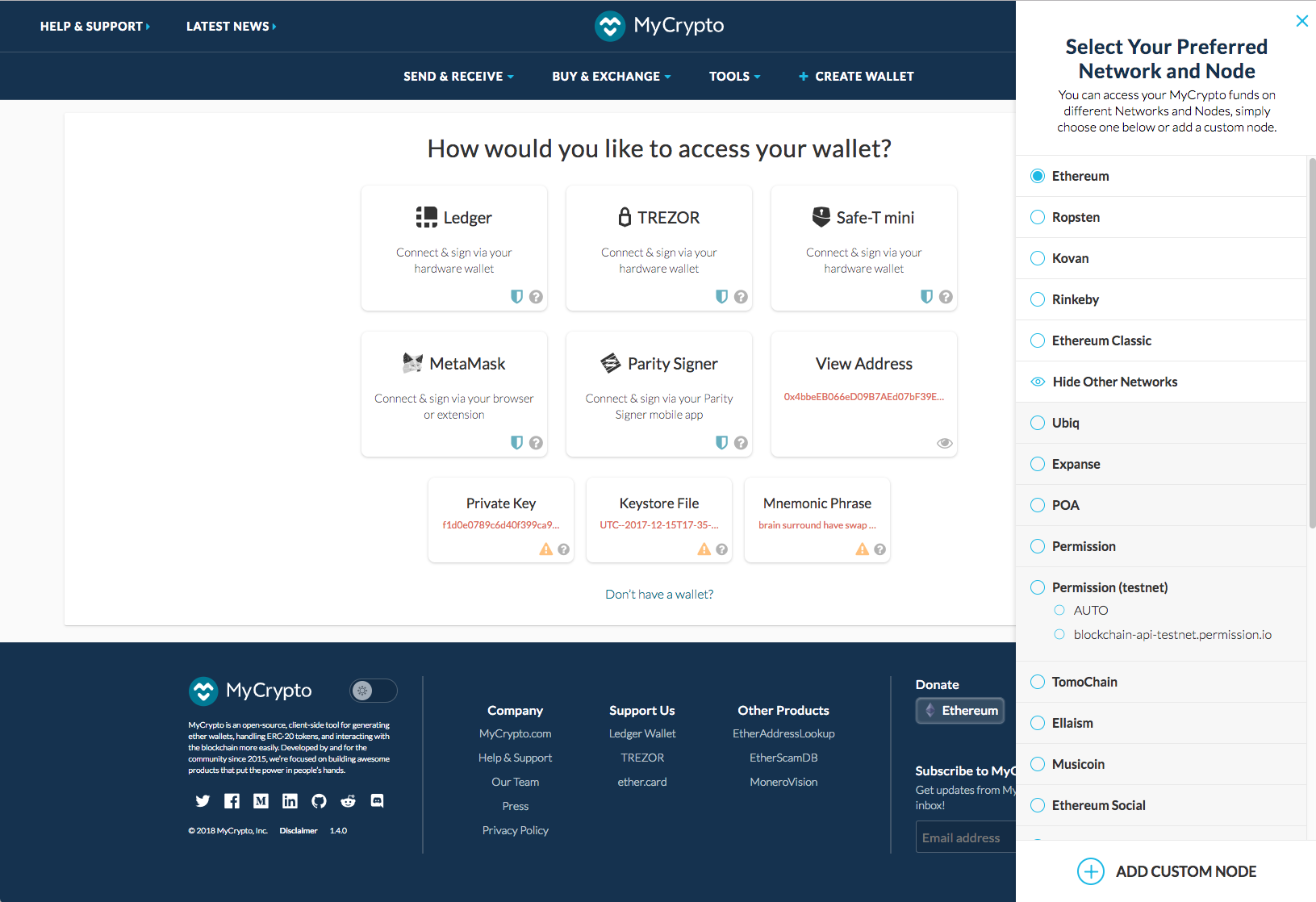Click the shield icon on the TREZOR card

coord(722,296)
